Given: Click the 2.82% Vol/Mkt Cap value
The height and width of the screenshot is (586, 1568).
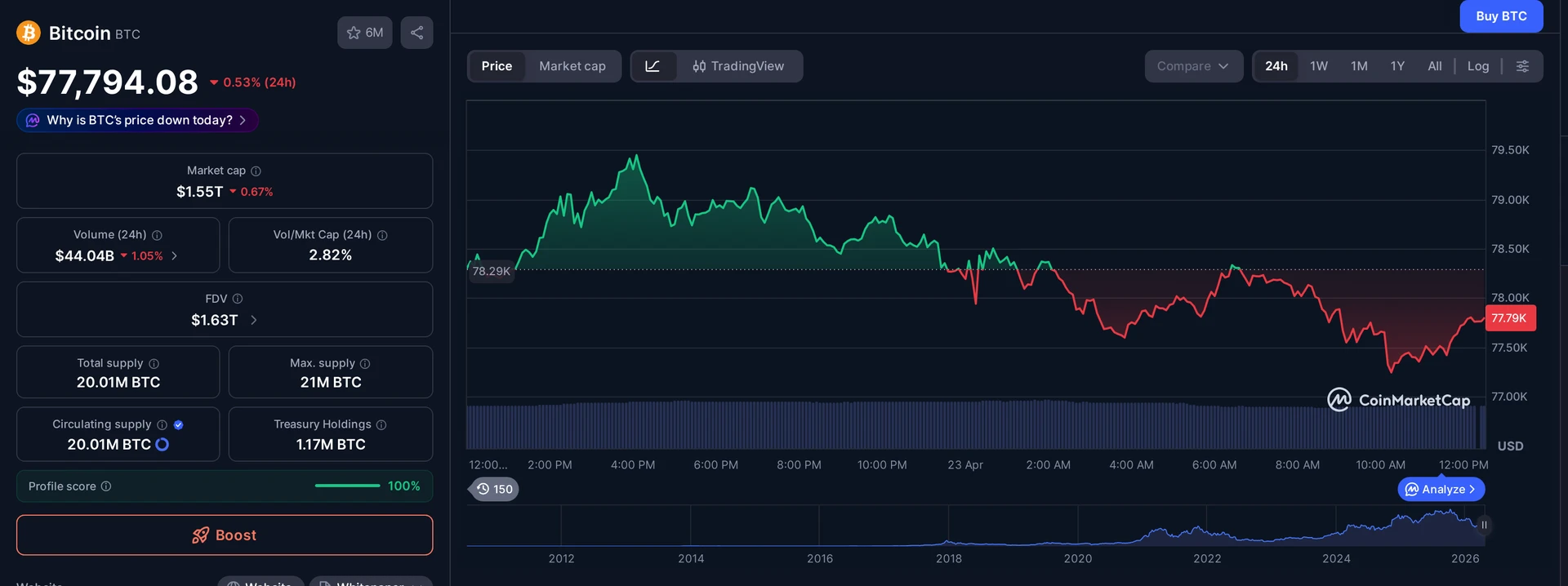Looking at the screenshot, I should pos(331,255).
